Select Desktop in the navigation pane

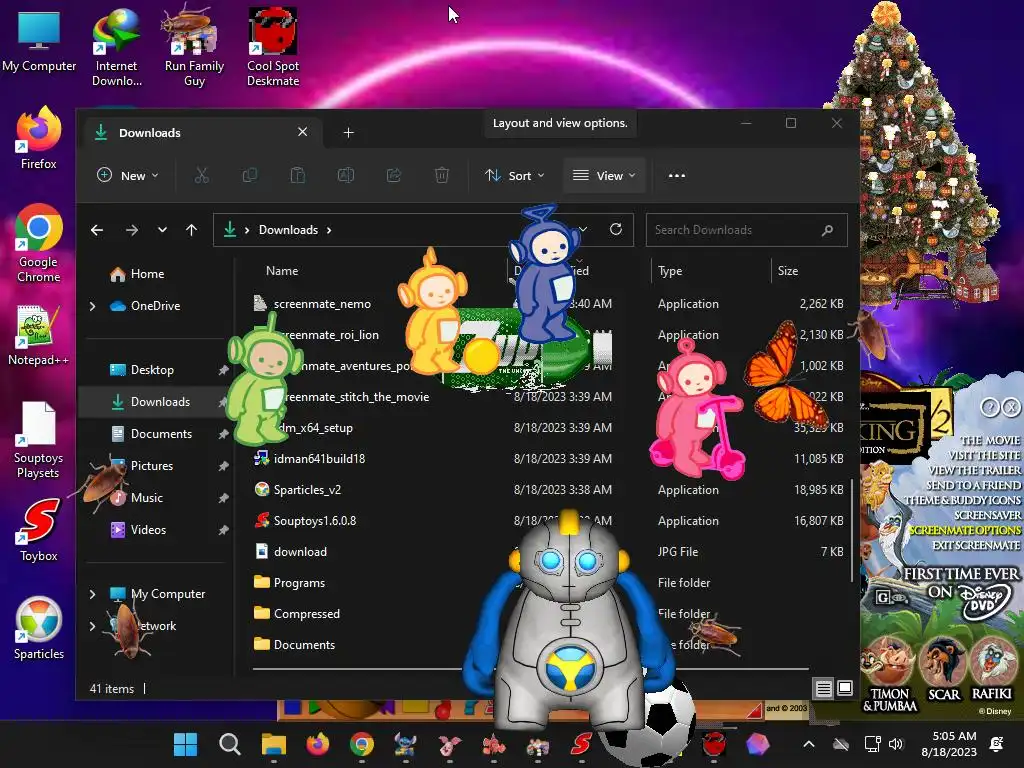tap(152, 370)
